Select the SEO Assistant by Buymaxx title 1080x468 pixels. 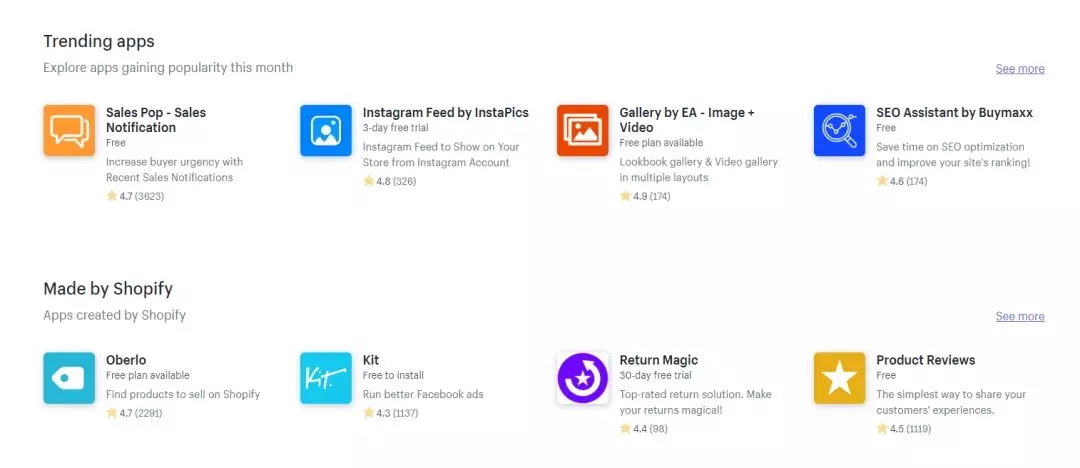pyautogui.click(x=954, y=113)
